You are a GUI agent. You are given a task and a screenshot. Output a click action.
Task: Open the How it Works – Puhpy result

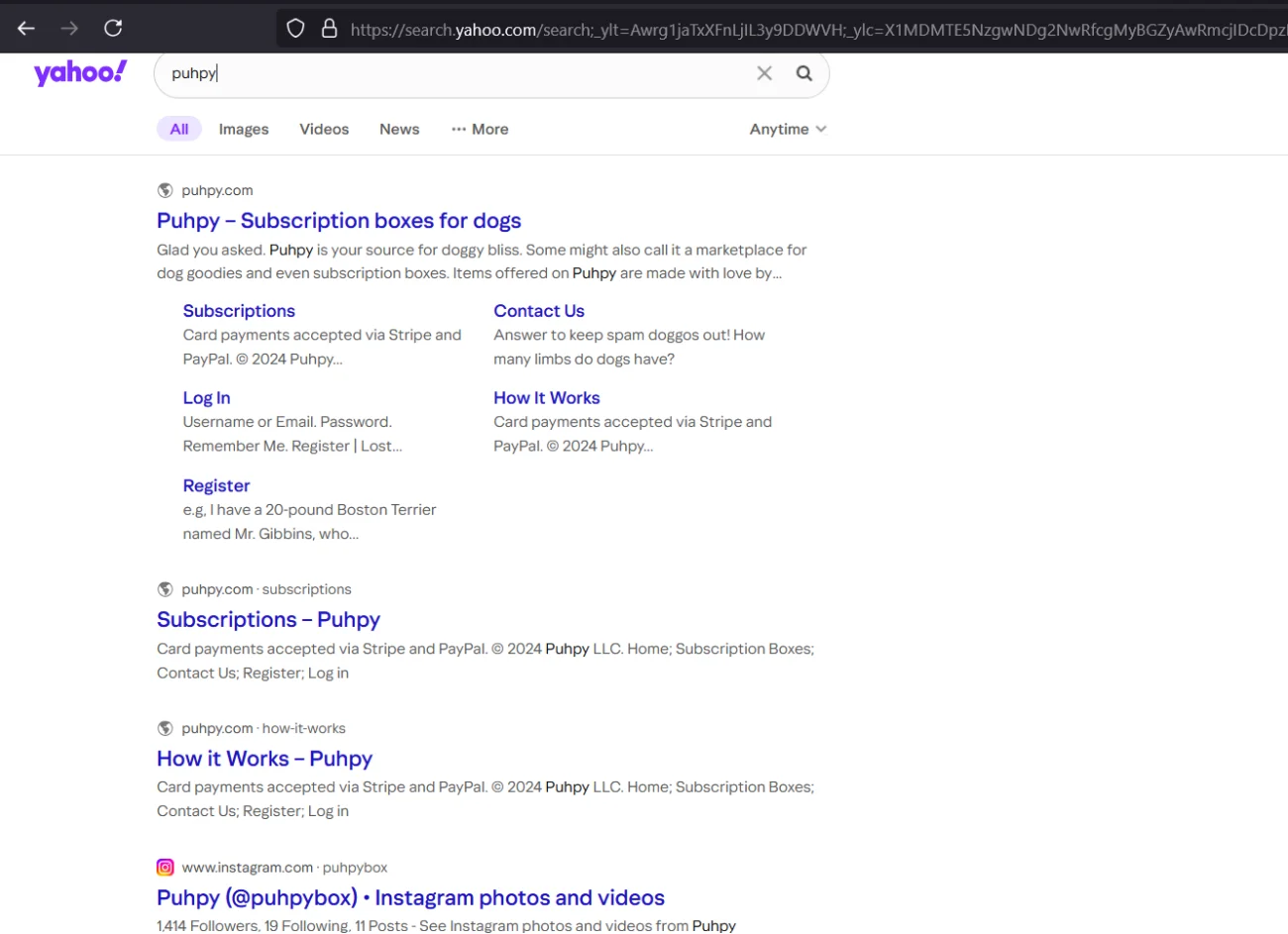(265, 759)
